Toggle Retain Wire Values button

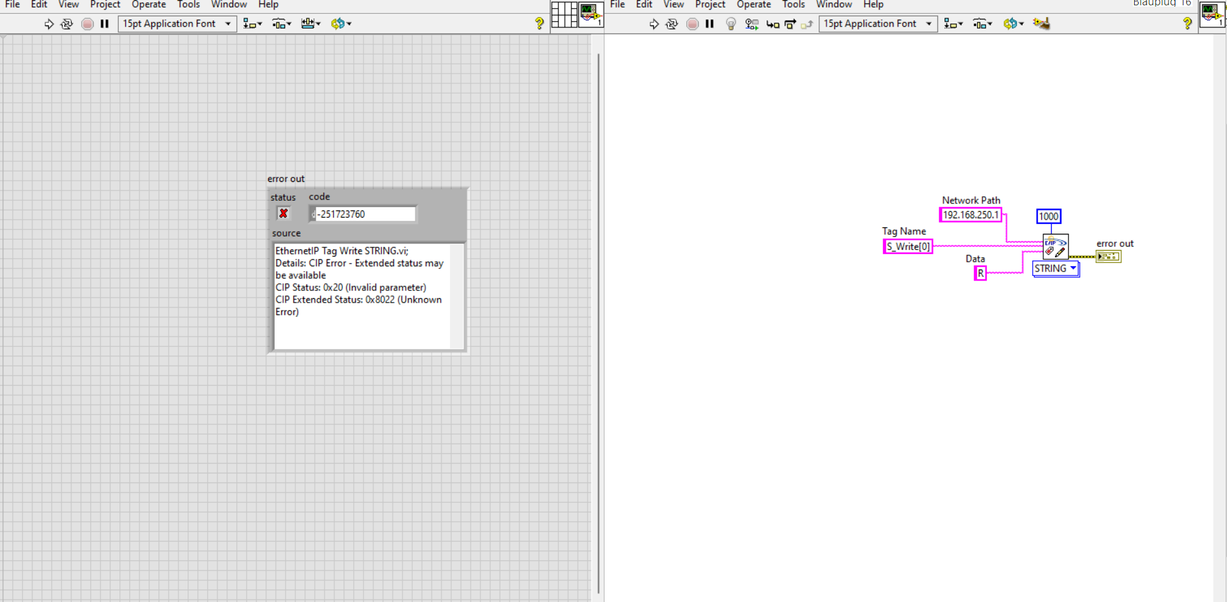[752, 24]
